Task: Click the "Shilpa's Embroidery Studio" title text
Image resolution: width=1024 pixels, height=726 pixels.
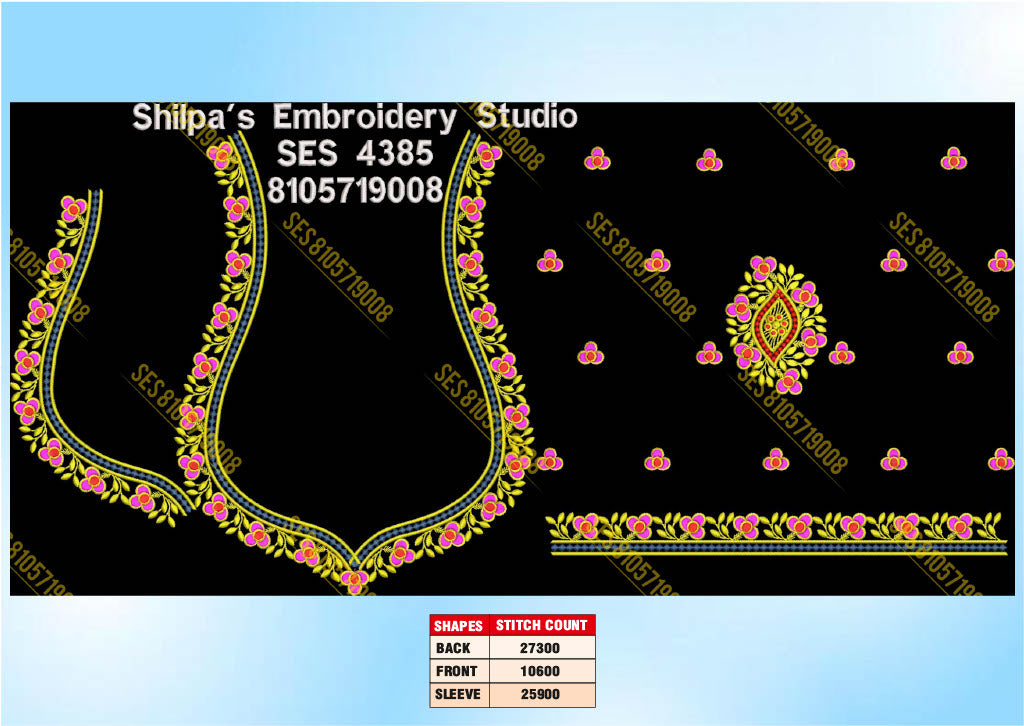Action: tap(355, 118)
